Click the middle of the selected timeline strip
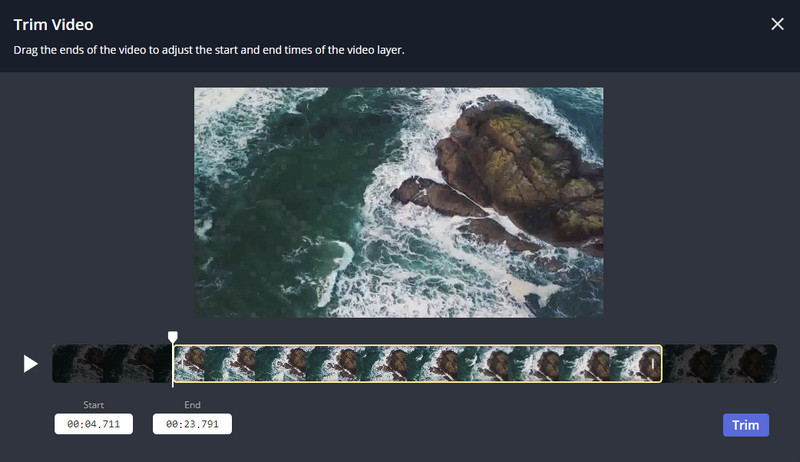800x462 pixels. [x=417, y=364]
